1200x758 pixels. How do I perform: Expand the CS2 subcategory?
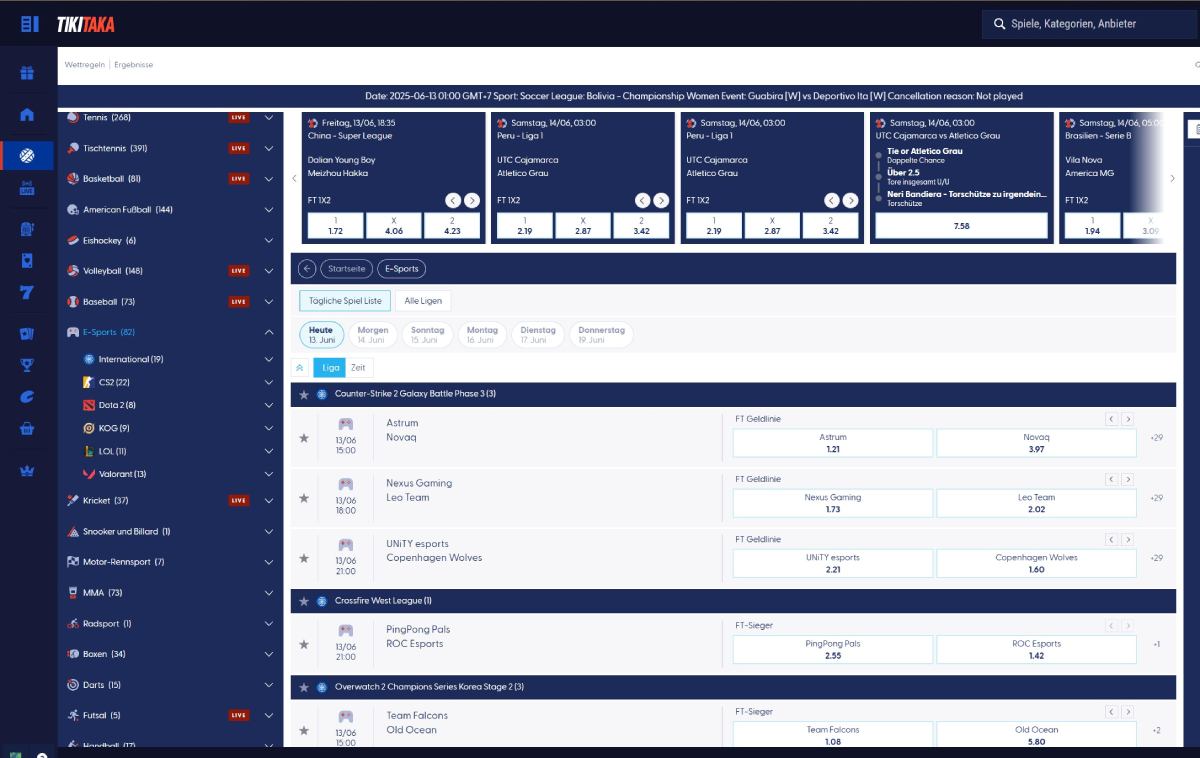(268, 382)
